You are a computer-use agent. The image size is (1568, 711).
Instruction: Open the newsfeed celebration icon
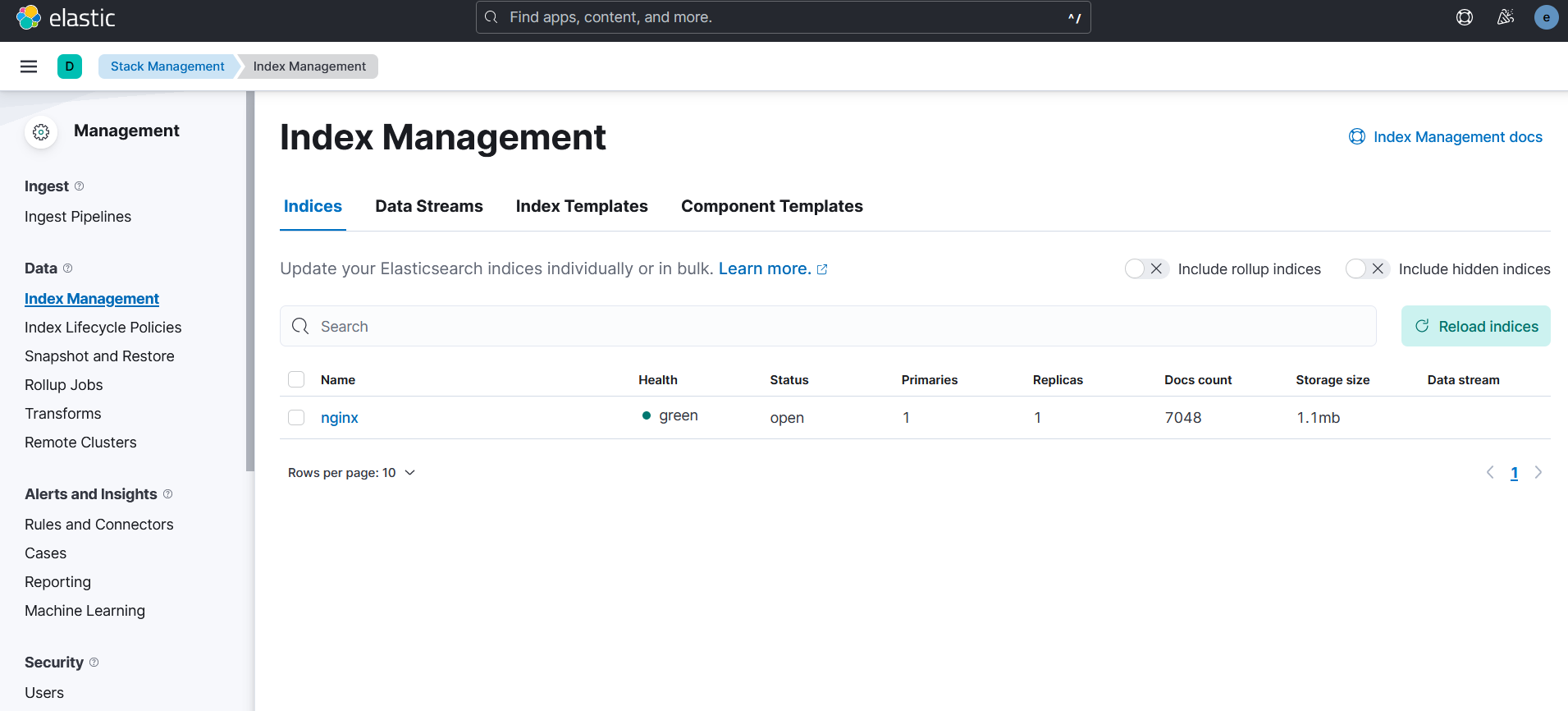pos(1506,17)
